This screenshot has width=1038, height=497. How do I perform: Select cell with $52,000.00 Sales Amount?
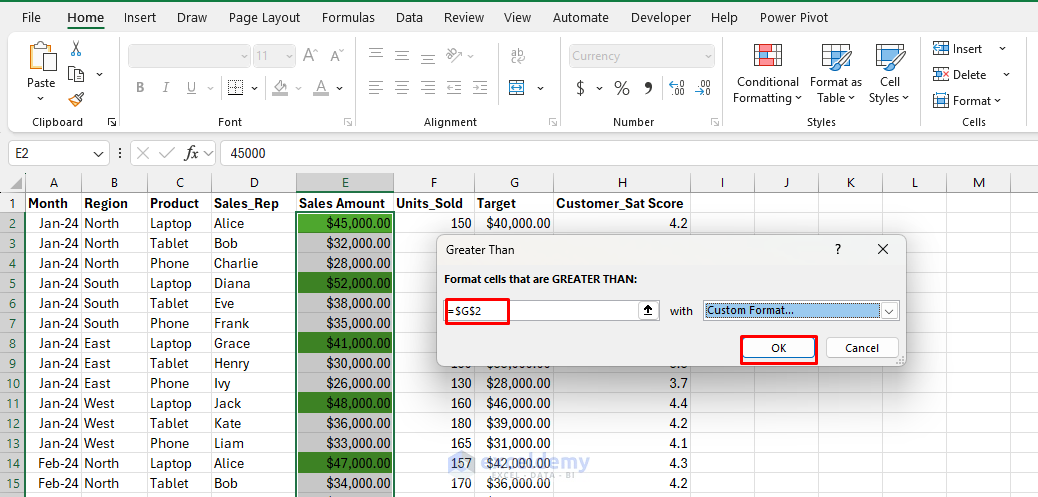click(x=345, y=283)
